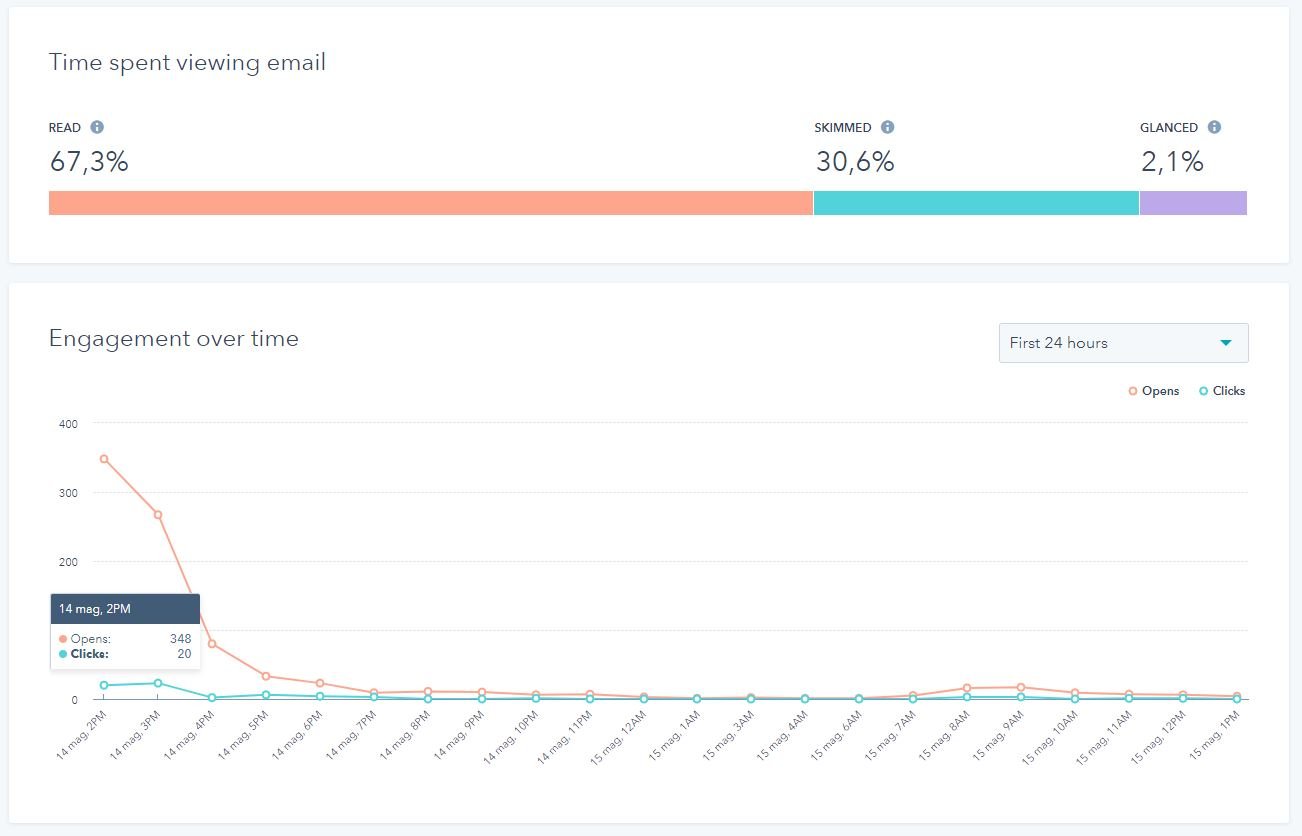The width and height of the screenshot is (1302, 836).
Task: Click the 2,1% glanced percentage value
Action: [1172, 161]
